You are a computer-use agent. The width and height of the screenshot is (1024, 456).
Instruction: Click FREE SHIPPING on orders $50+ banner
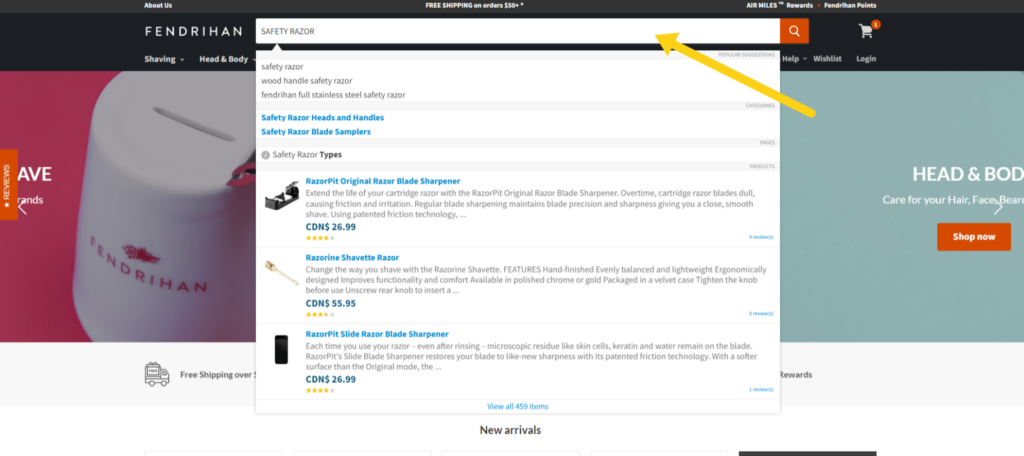(474, 5)
